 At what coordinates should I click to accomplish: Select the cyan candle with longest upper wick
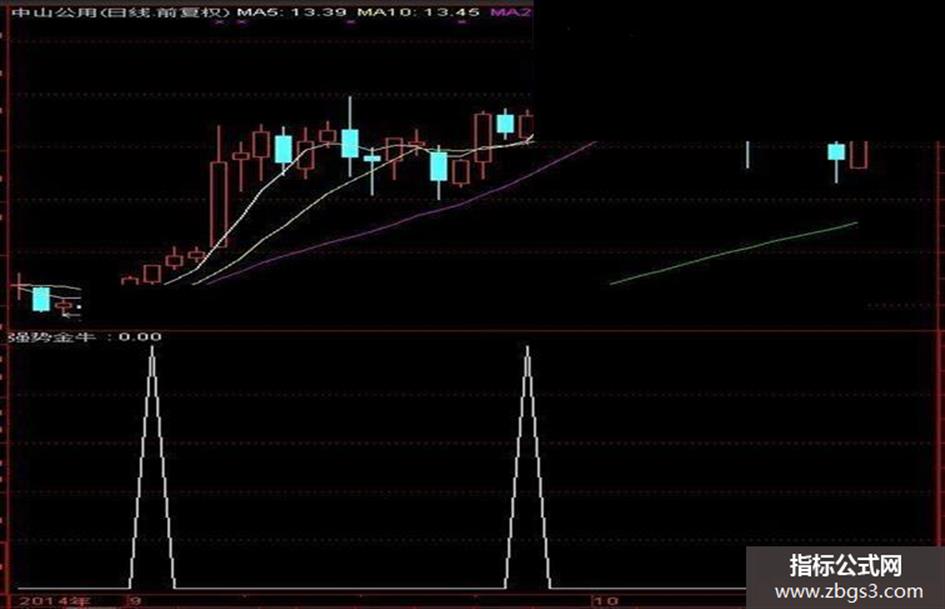(350, 137)
